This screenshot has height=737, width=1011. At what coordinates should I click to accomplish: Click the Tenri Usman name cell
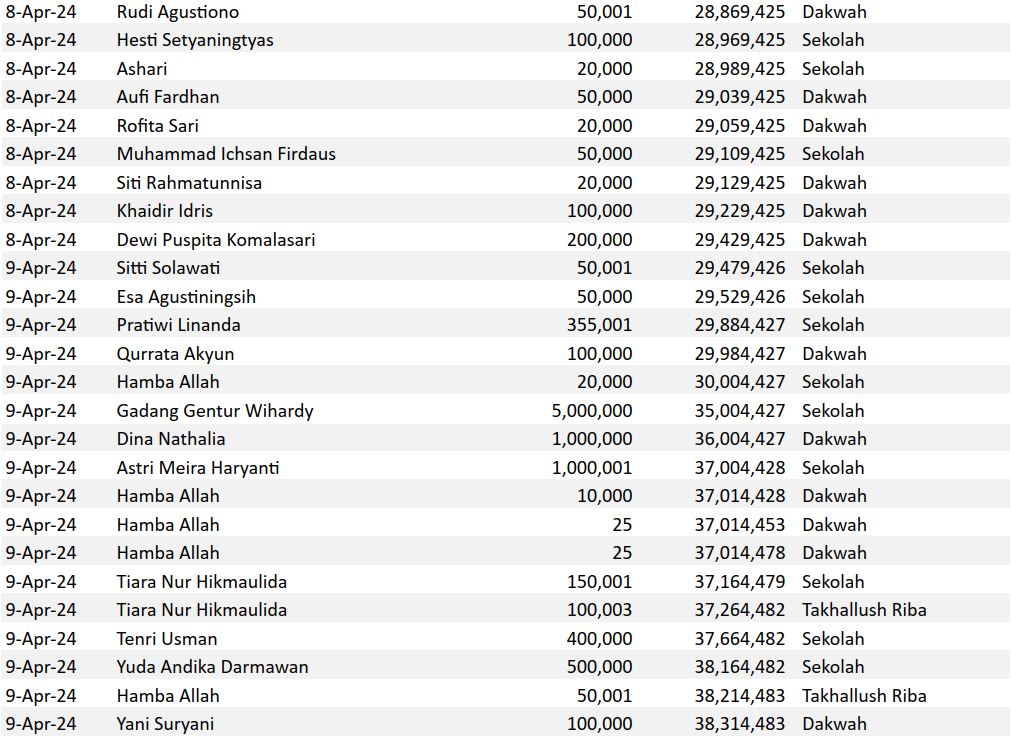[167, 639]
